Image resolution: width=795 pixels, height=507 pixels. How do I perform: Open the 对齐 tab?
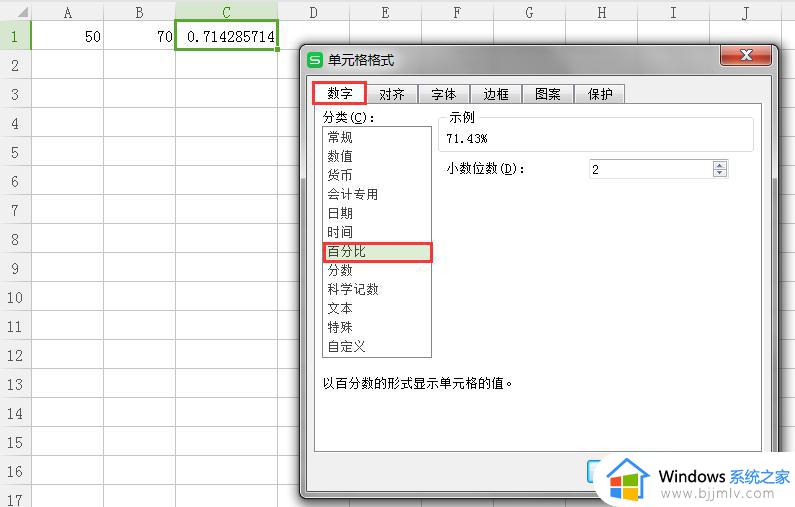click(x=392, y=94)
